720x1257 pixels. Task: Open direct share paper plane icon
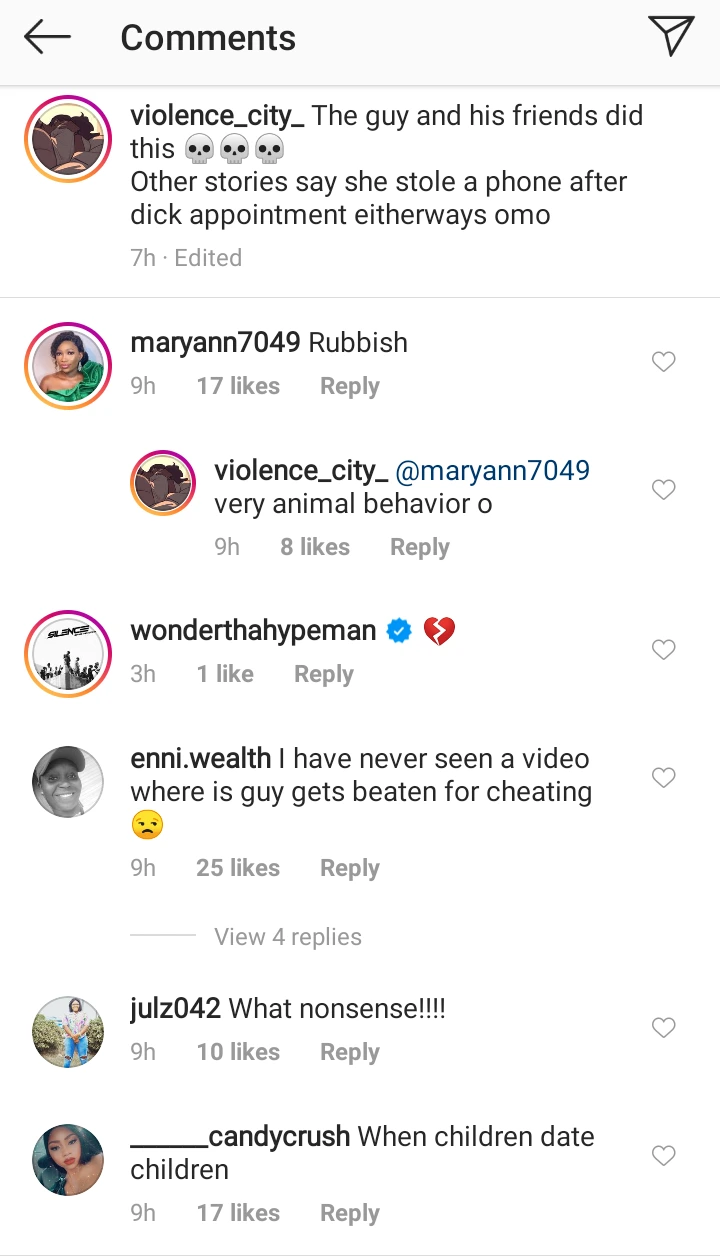tap(671, 38)
